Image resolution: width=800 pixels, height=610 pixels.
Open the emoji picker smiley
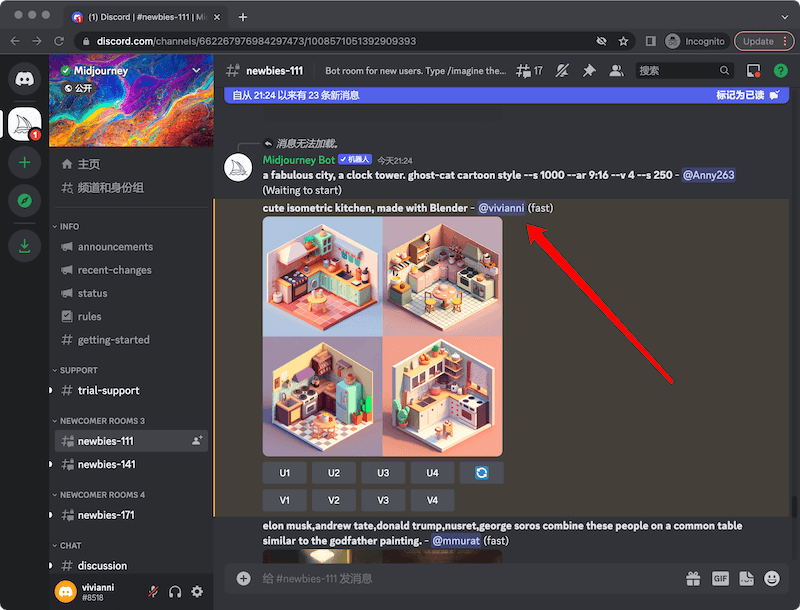pos(772,578)
